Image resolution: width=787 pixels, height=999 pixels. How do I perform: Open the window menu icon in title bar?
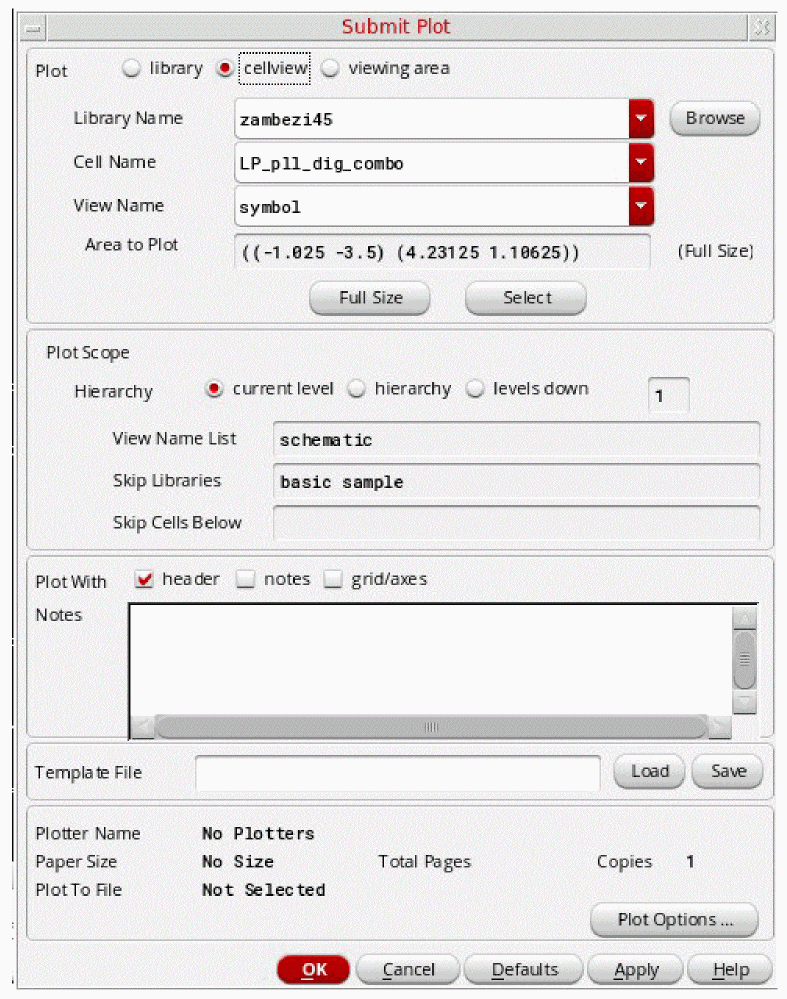(33, 28)
